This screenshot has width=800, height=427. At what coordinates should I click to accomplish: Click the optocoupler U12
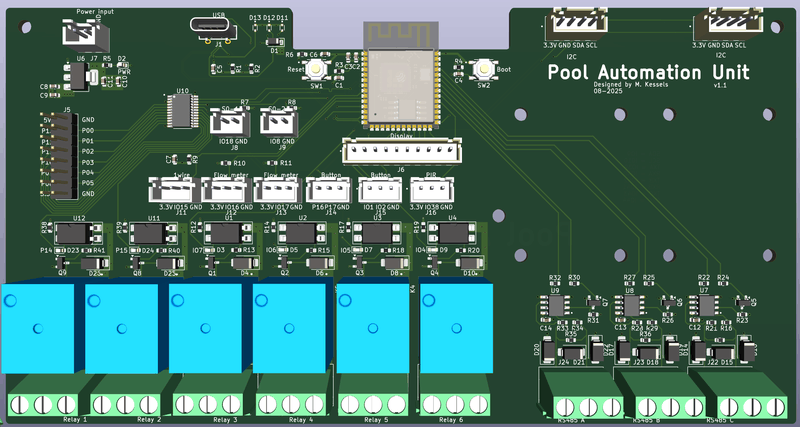coord(78,233)
